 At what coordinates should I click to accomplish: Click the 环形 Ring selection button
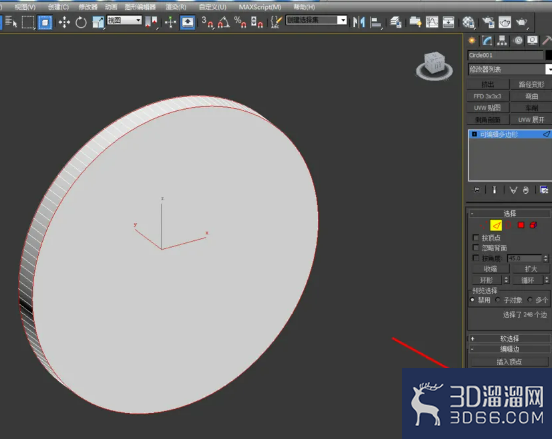(487, 280)
